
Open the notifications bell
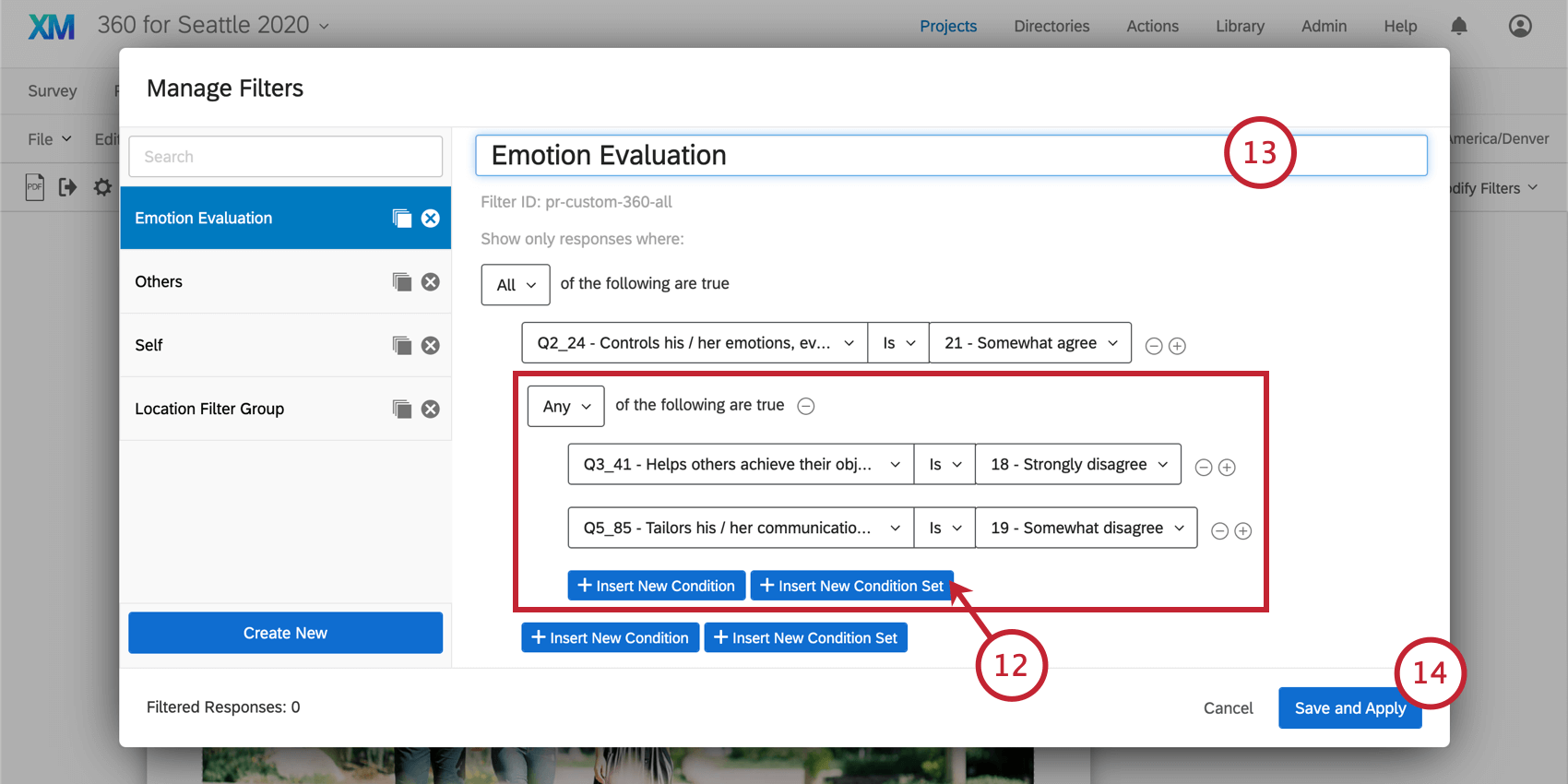click(x=1459, y=26)
